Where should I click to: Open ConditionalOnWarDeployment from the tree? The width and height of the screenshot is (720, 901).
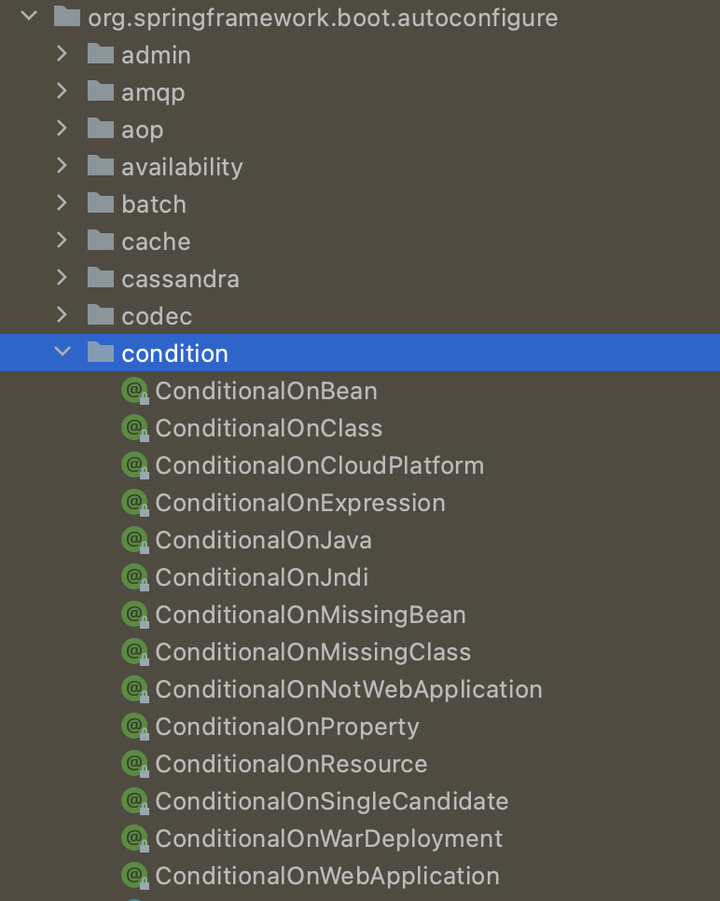[328, 839]
